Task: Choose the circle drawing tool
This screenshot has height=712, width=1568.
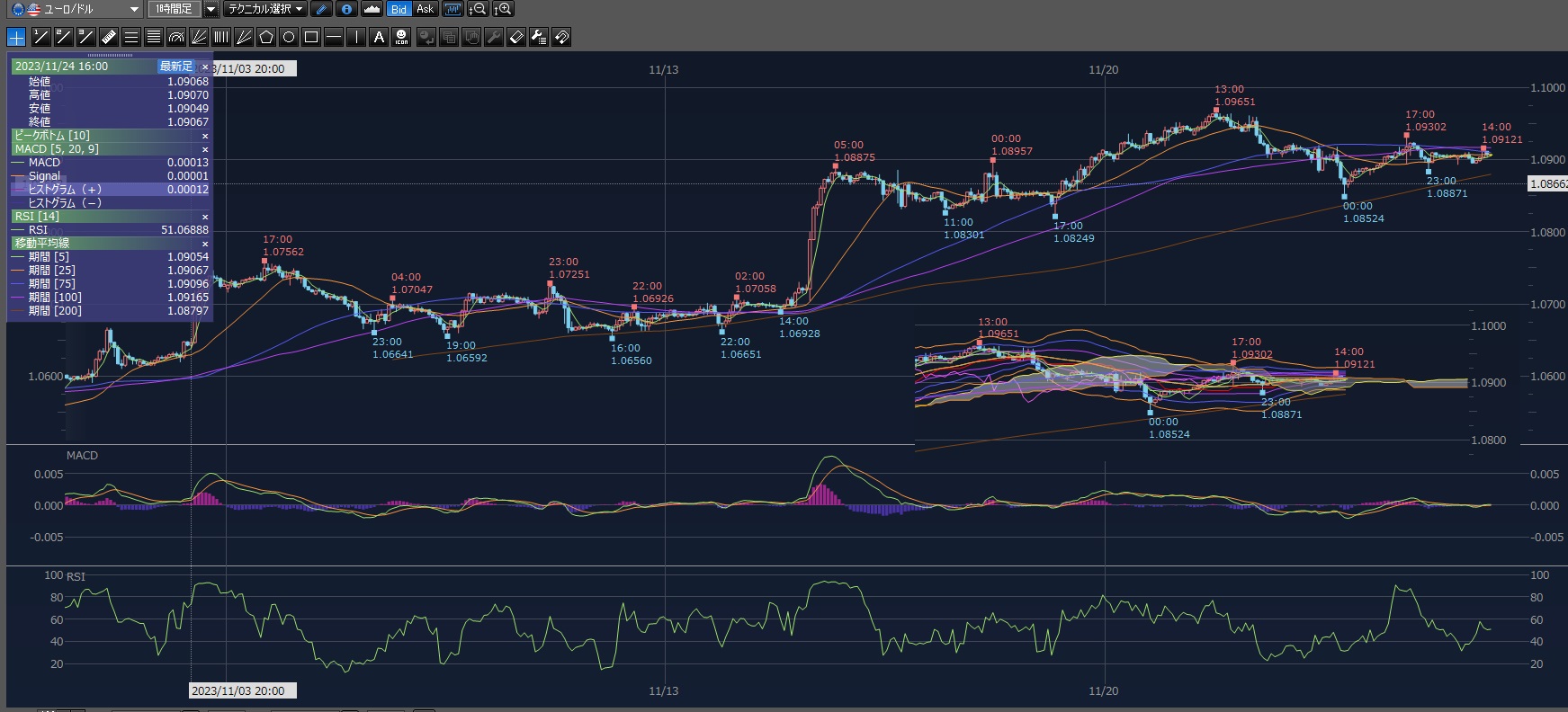Action: 289,37
